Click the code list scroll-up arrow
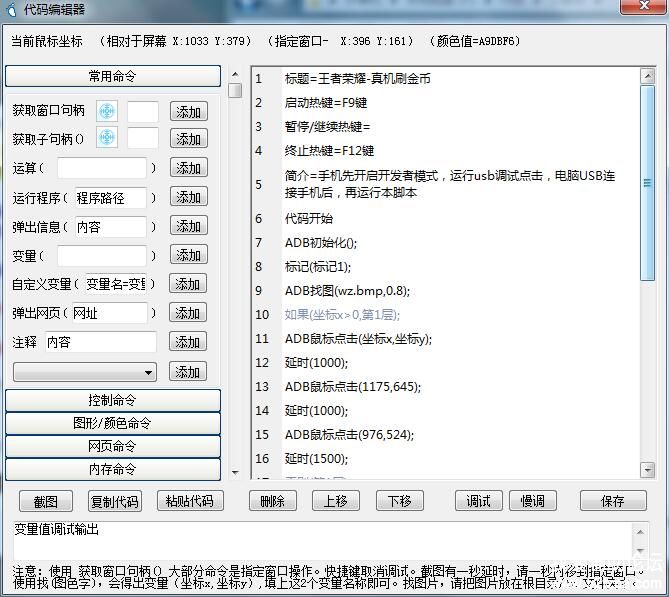 [x=647, y=74]
